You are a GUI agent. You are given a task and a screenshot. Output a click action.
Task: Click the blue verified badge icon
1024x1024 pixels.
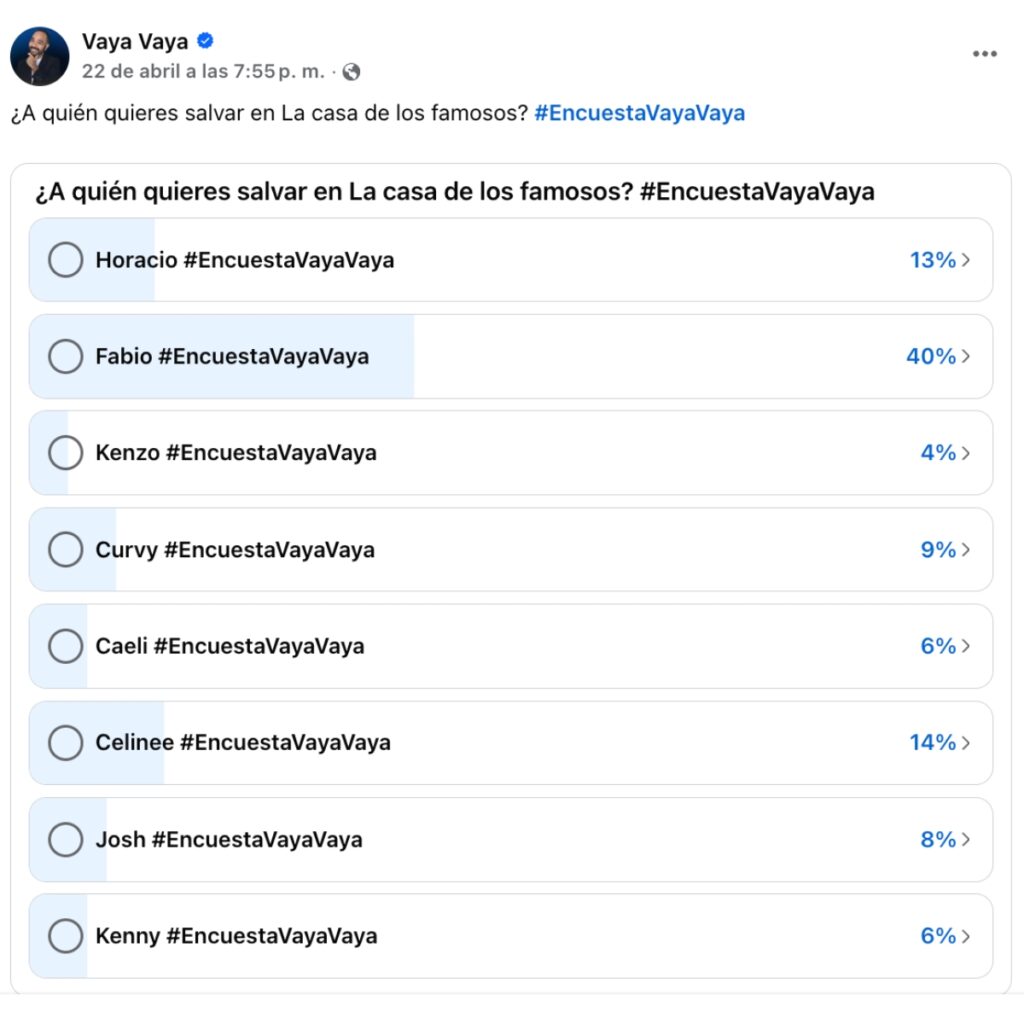click(x=205, y=41)
